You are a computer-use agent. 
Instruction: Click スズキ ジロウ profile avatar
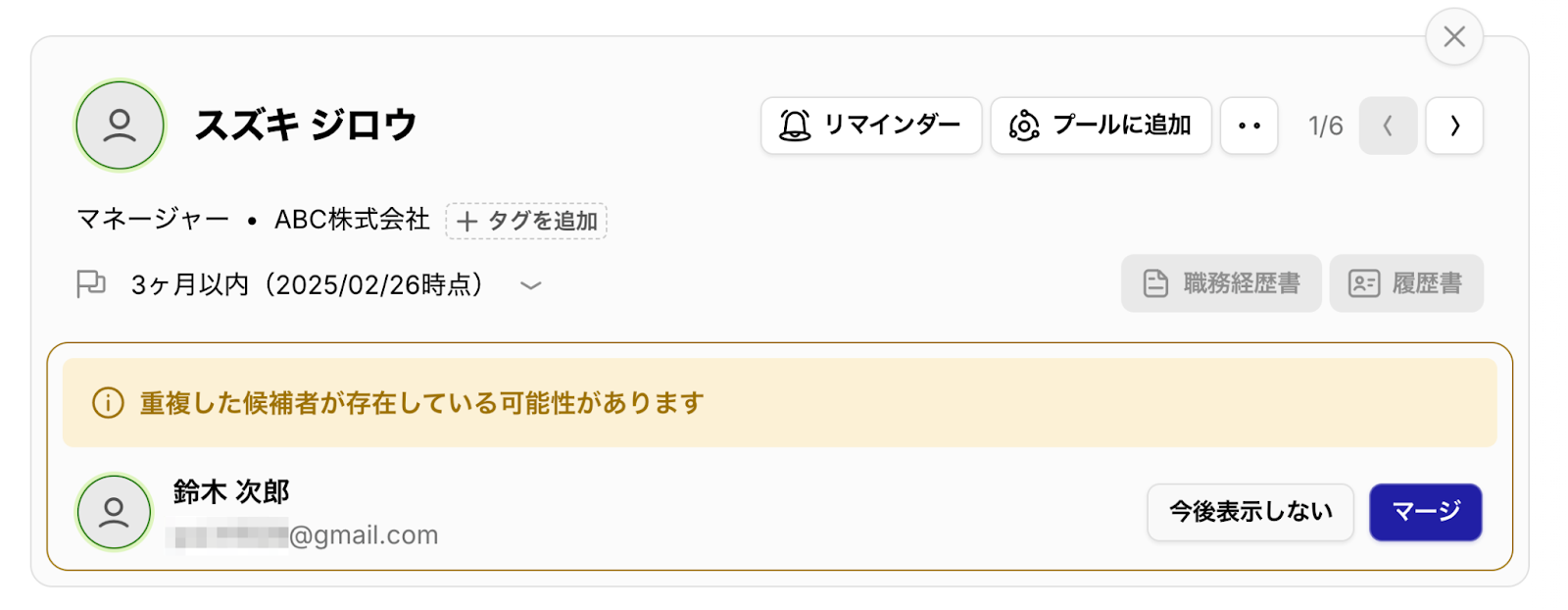click(120, 126)
